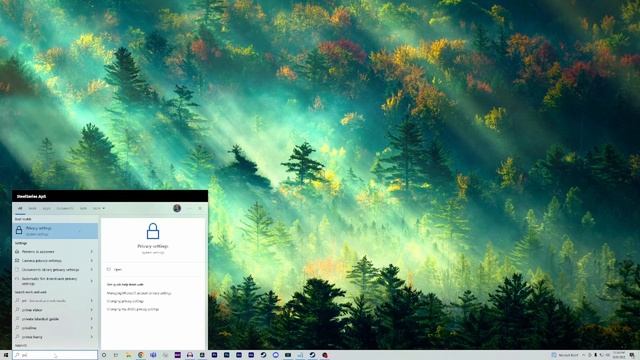Open Microsoft Teams from the taskbar
Image resolution: width=640 pixels, height=360 pixels.
153,355
